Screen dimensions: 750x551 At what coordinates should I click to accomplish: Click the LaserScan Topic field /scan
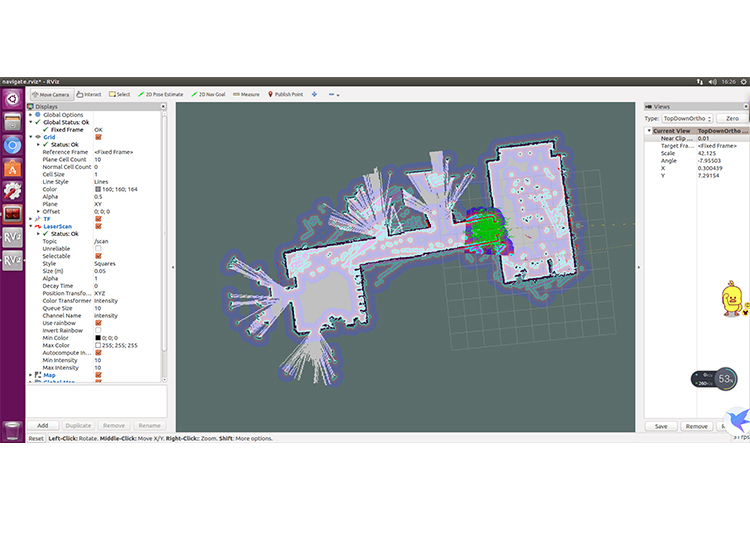[x=101, y=241]
